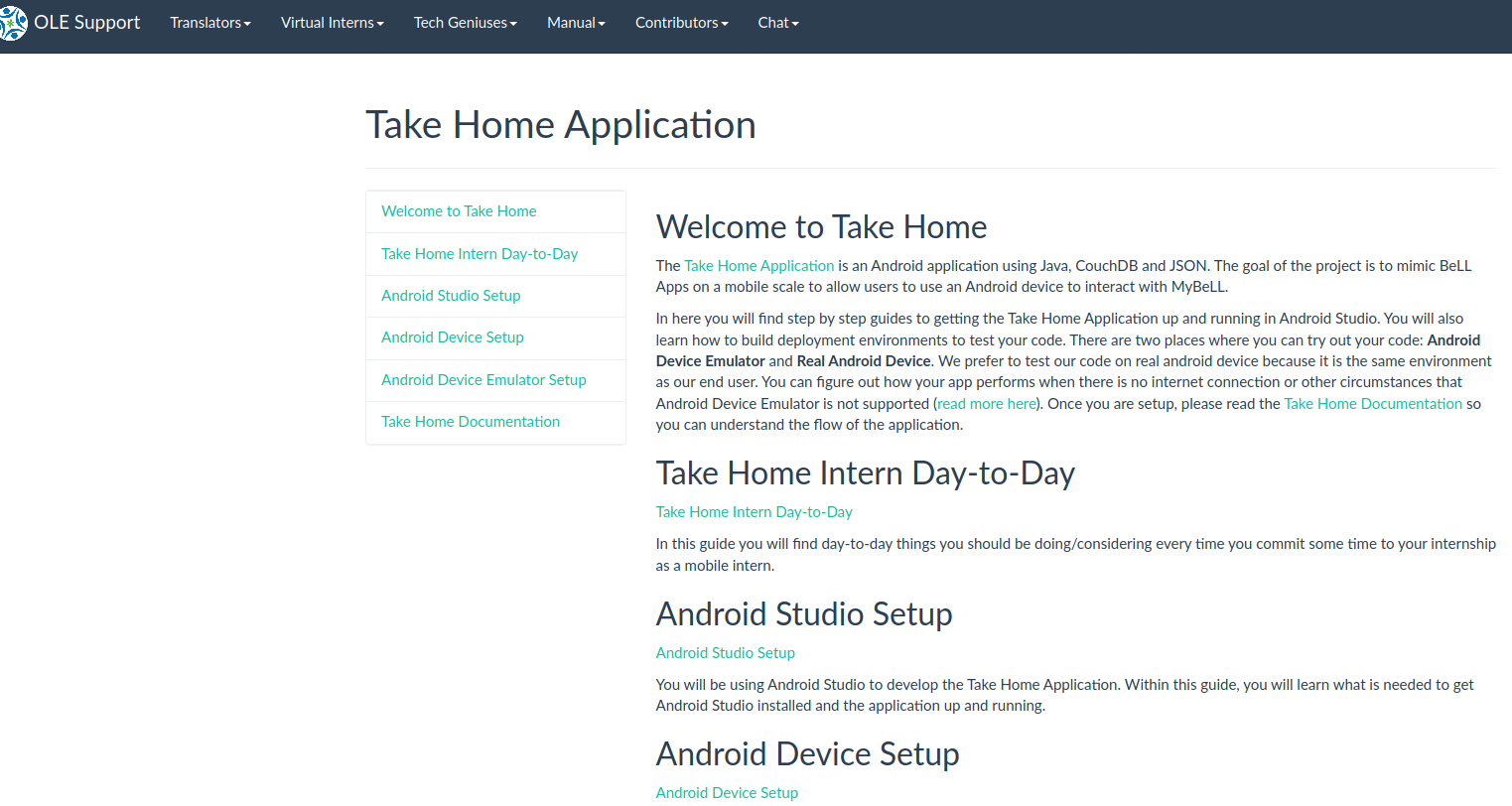Open the Chat dropdown menu
Image resolution: width=1512 pixels, height=806 pixels.
pyautogui.click(x=778, y=23)
